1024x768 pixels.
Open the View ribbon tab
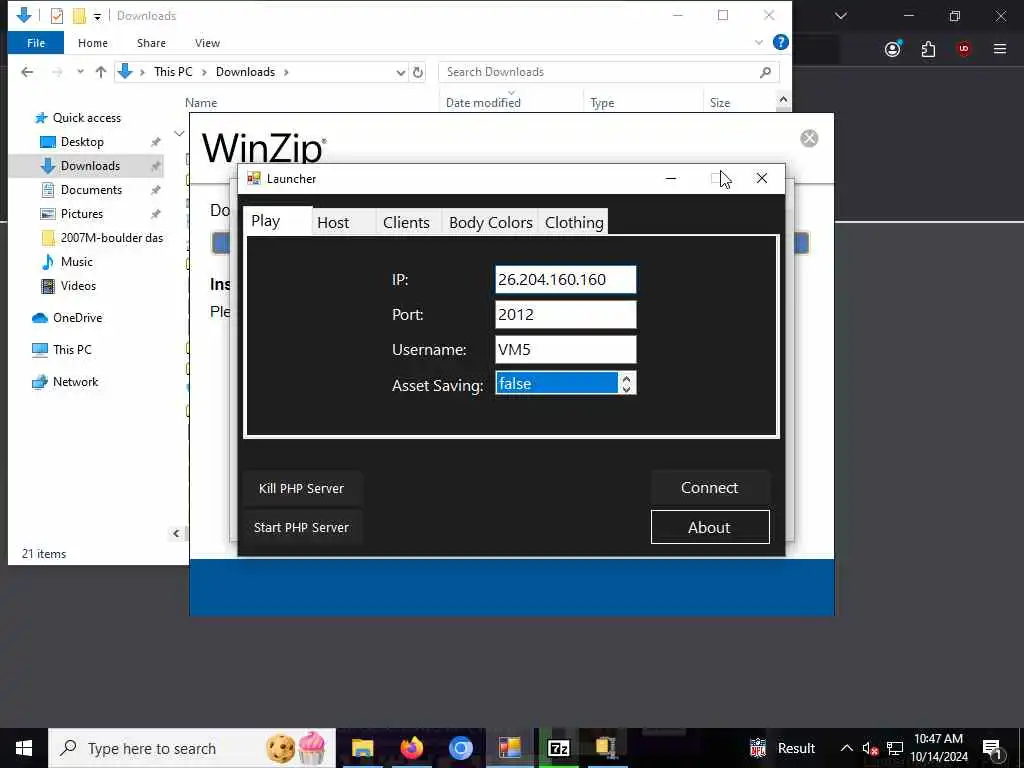pos(207,43)
